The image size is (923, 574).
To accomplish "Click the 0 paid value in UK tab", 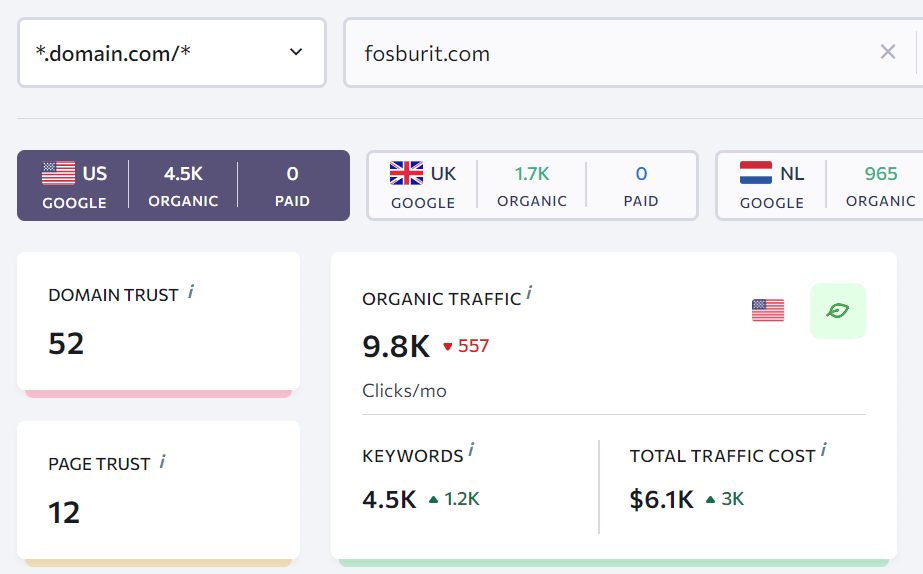I will tap(641, 174).
